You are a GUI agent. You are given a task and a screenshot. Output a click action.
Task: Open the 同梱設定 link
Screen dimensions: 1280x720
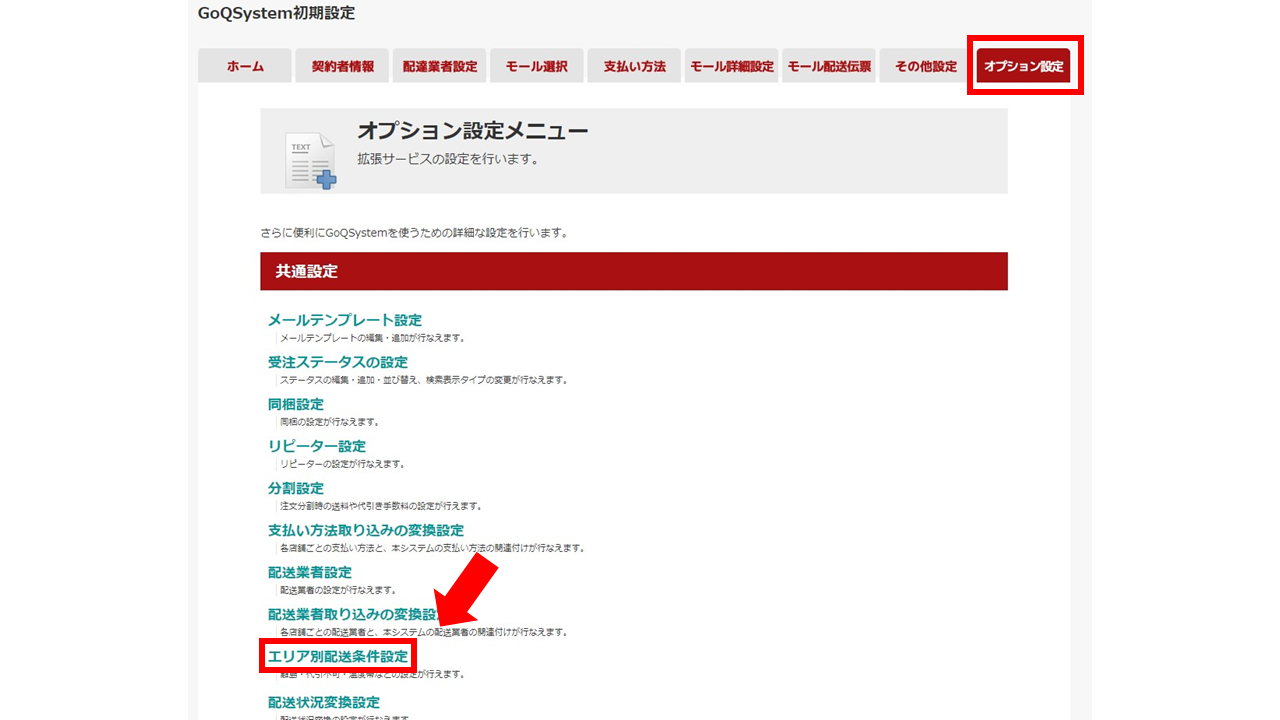pyautogui.click(x=296, y=404)
